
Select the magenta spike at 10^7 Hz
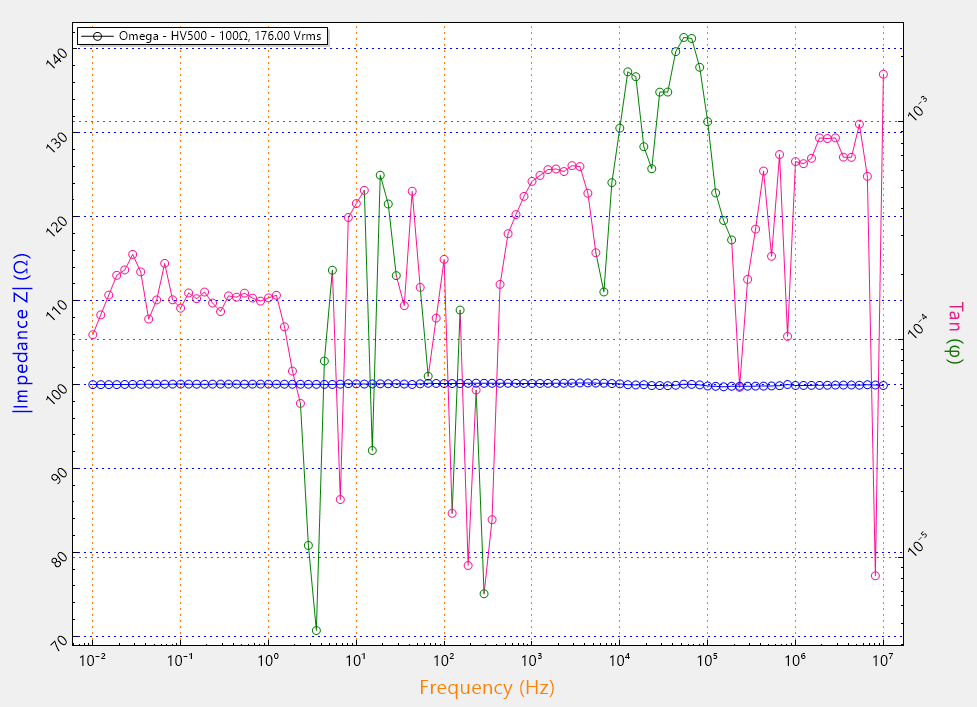point(883,73)
